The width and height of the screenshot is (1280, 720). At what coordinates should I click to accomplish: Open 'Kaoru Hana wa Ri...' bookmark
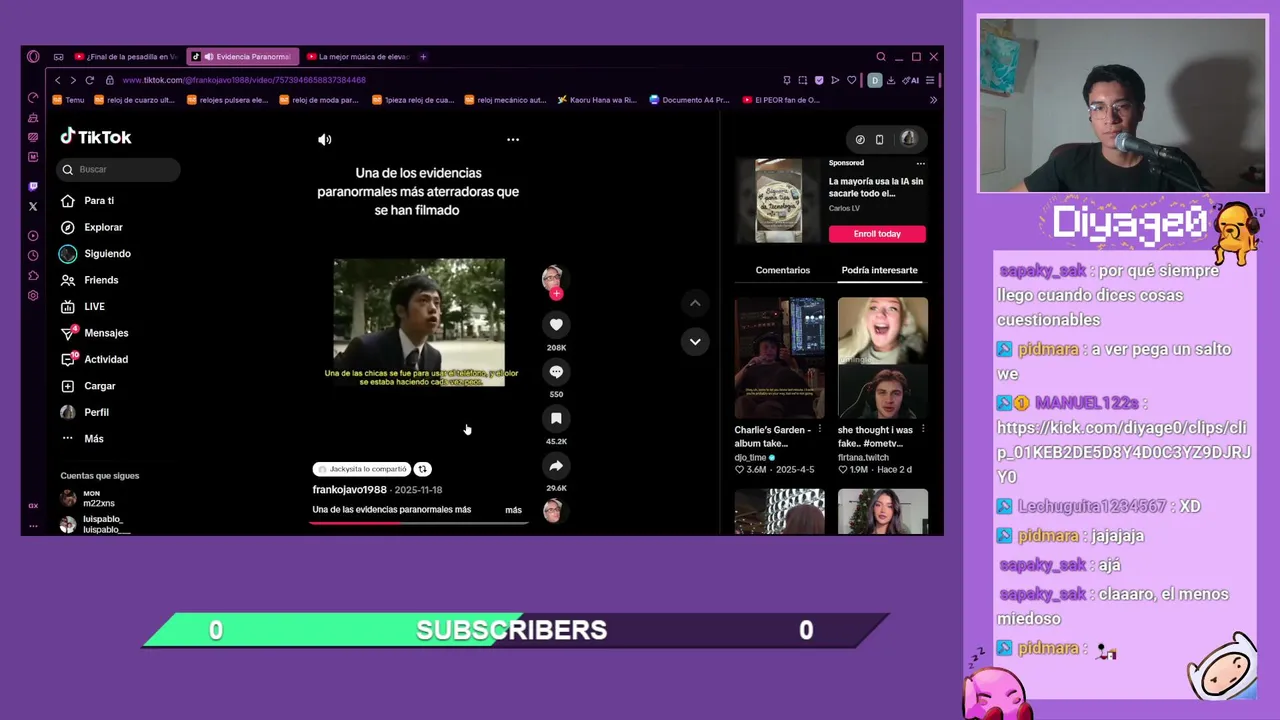pyautogui.click(x=597, y=100)
